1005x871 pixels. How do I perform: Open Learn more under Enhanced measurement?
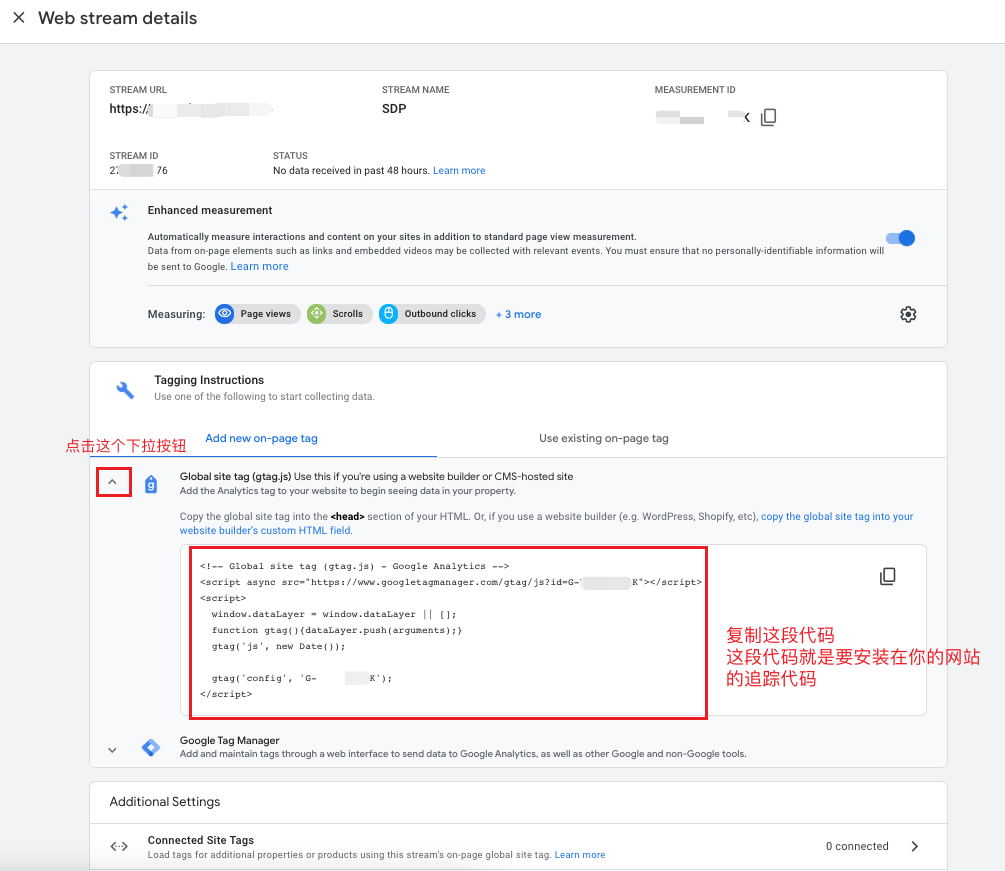[x=260, y=266]
